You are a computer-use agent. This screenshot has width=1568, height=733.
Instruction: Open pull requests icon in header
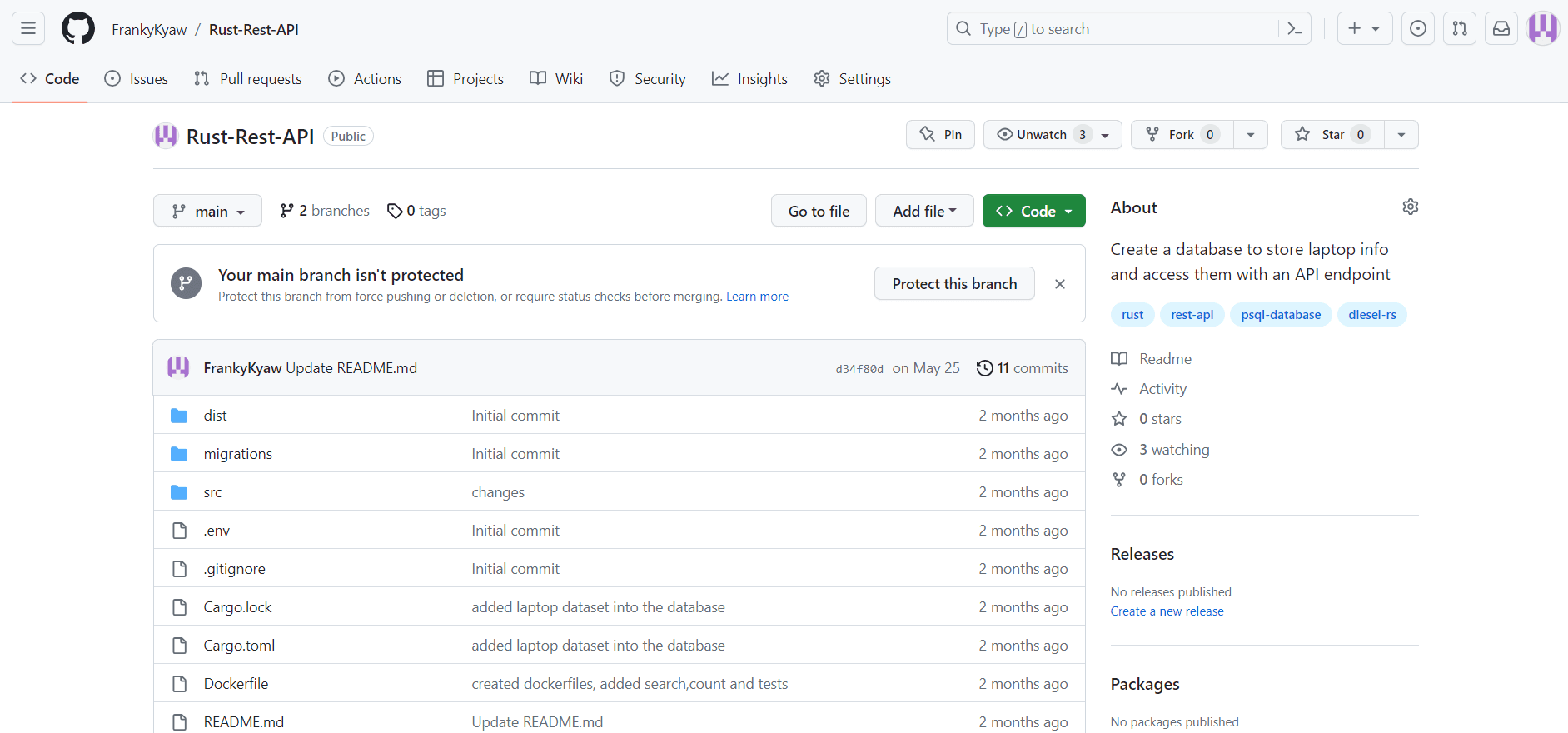coord(1459,29)
